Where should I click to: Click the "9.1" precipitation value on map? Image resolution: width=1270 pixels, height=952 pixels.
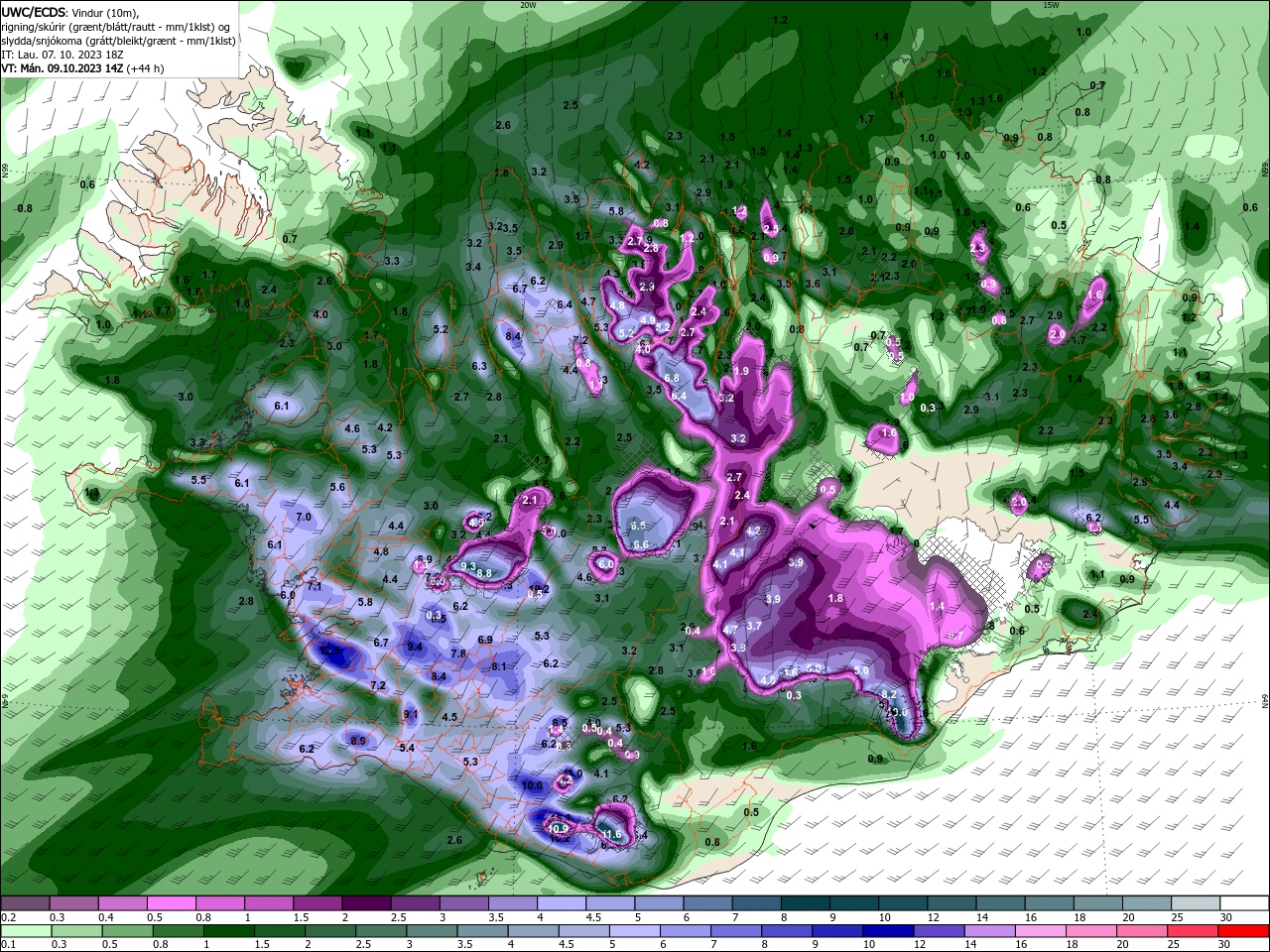tap(410, 714)
